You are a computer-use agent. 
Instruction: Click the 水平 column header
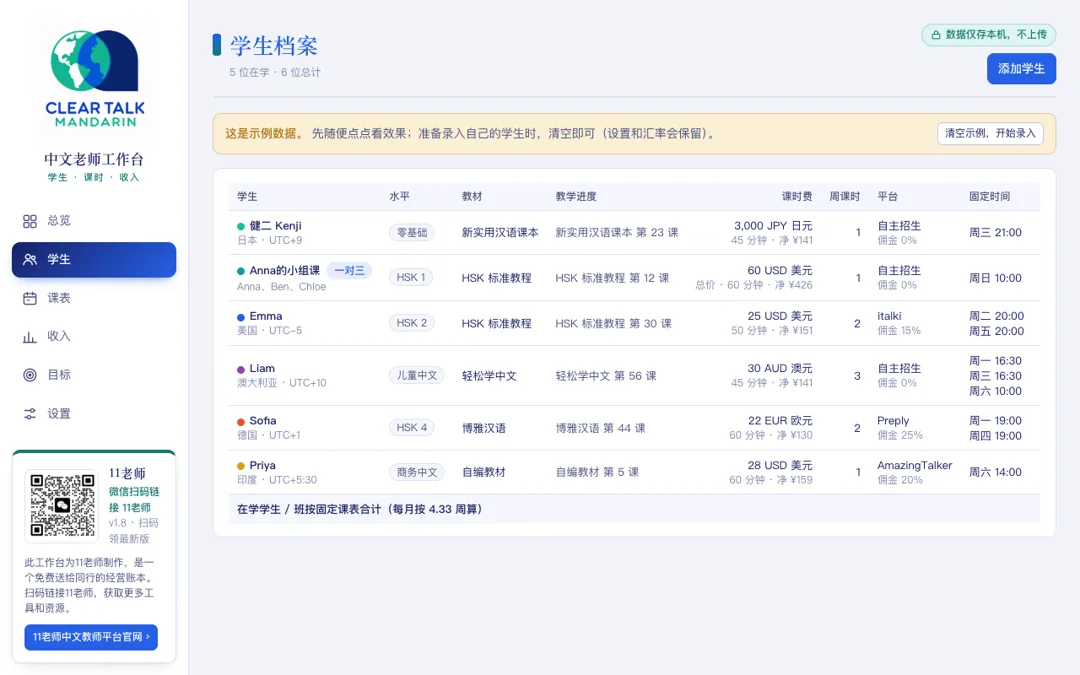click(x=399, y=197)
